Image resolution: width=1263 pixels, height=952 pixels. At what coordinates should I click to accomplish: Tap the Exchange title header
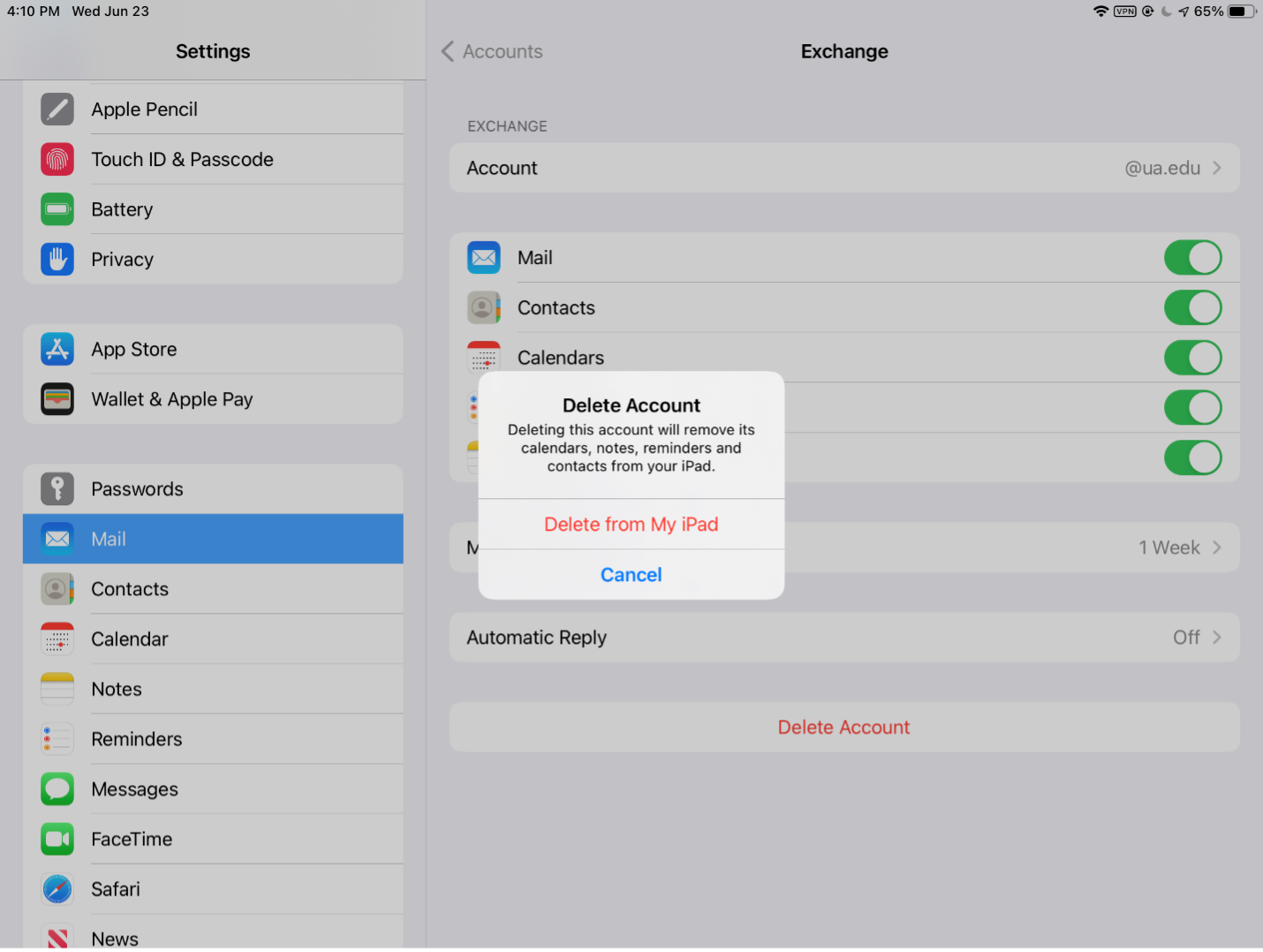point(844,51)
